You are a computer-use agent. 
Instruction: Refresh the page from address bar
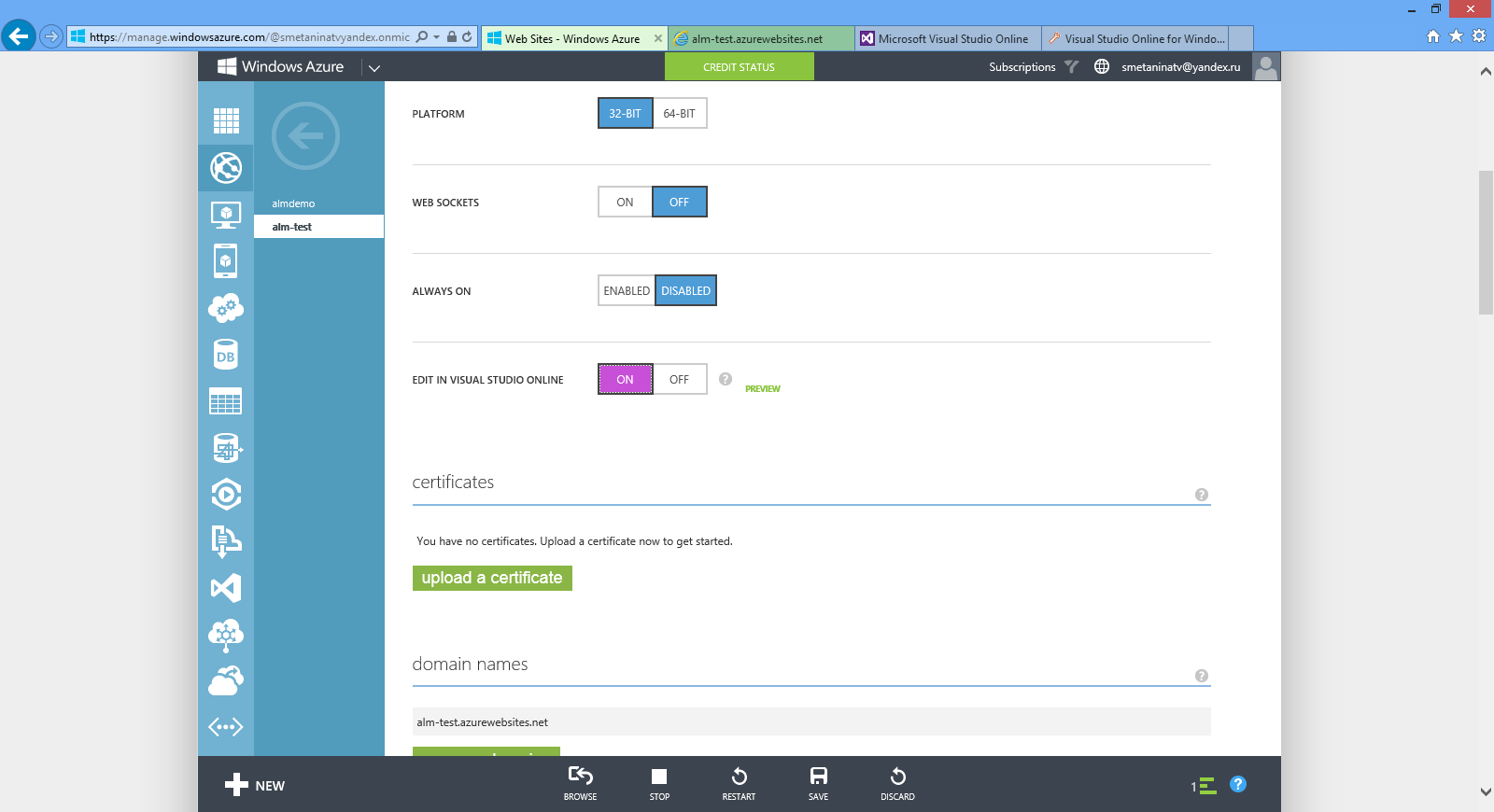pos(467,37)
